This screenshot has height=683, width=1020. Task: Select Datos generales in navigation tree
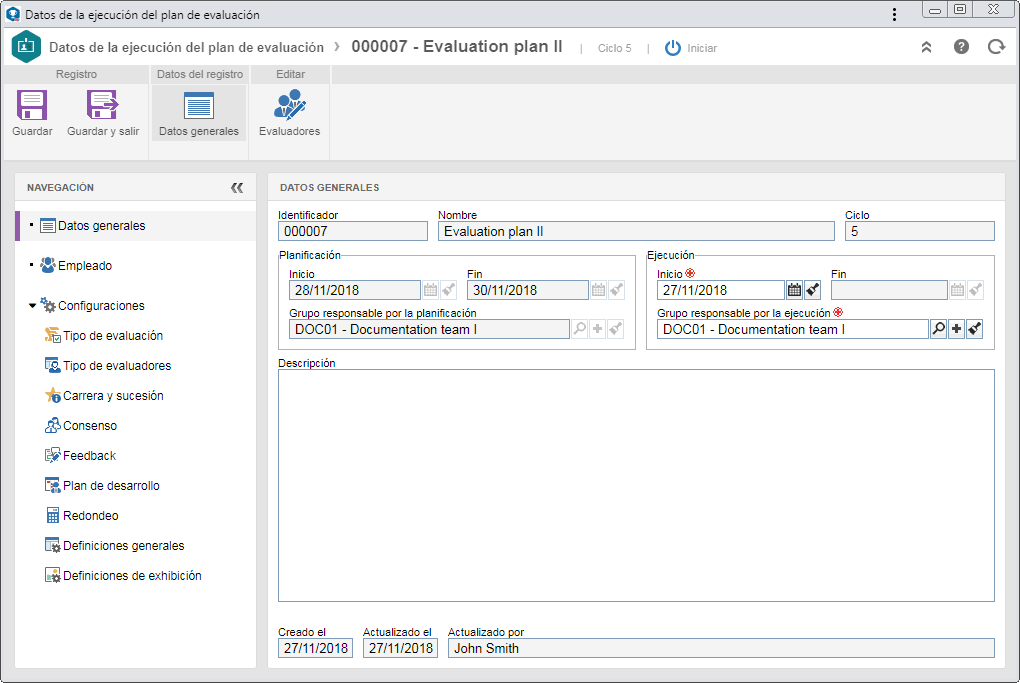pos(136,226)
